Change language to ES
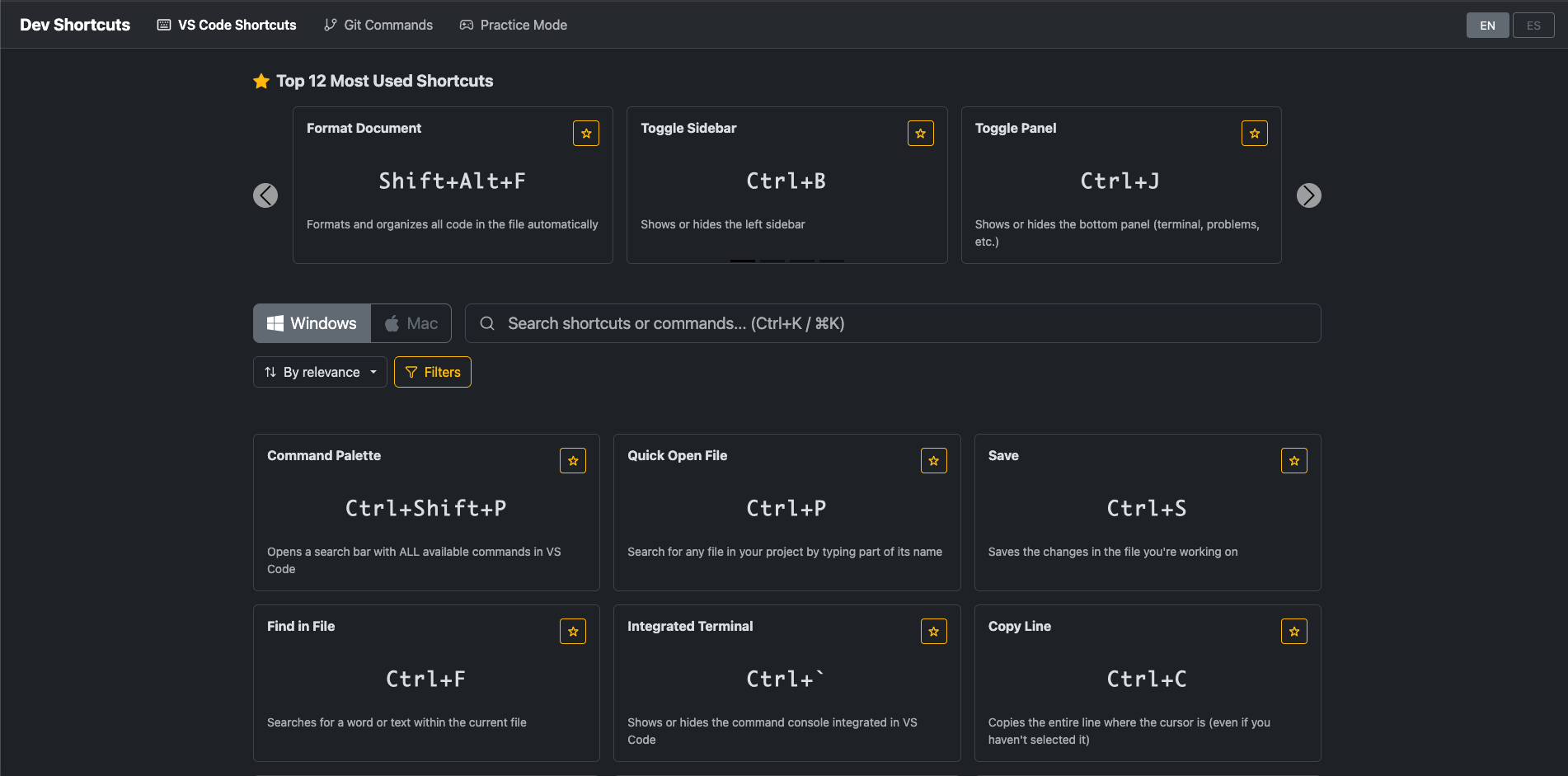This screenshot has height=776, width=1568. point(1533,26)
